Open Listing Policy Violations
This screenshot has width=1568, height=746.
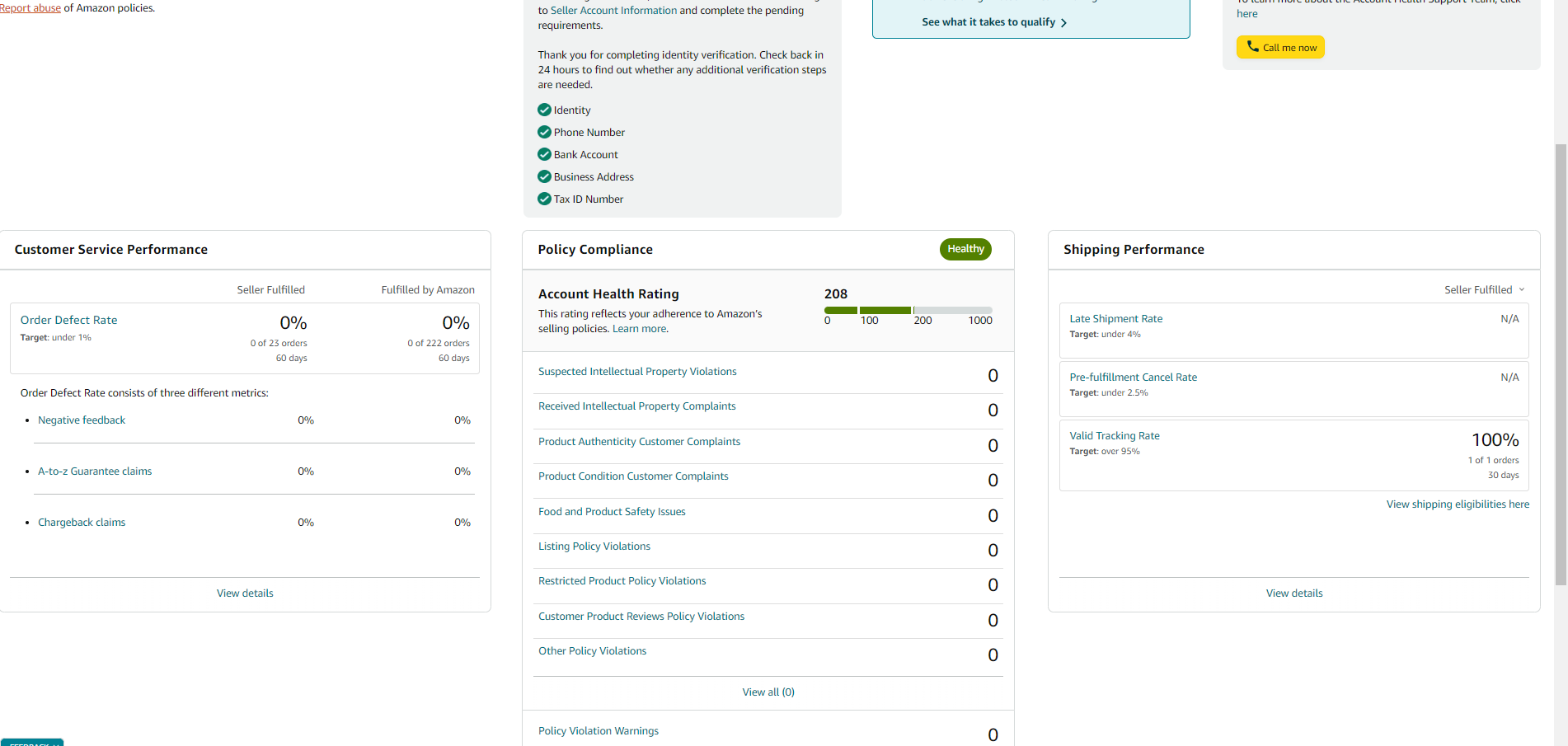(594, 547)
